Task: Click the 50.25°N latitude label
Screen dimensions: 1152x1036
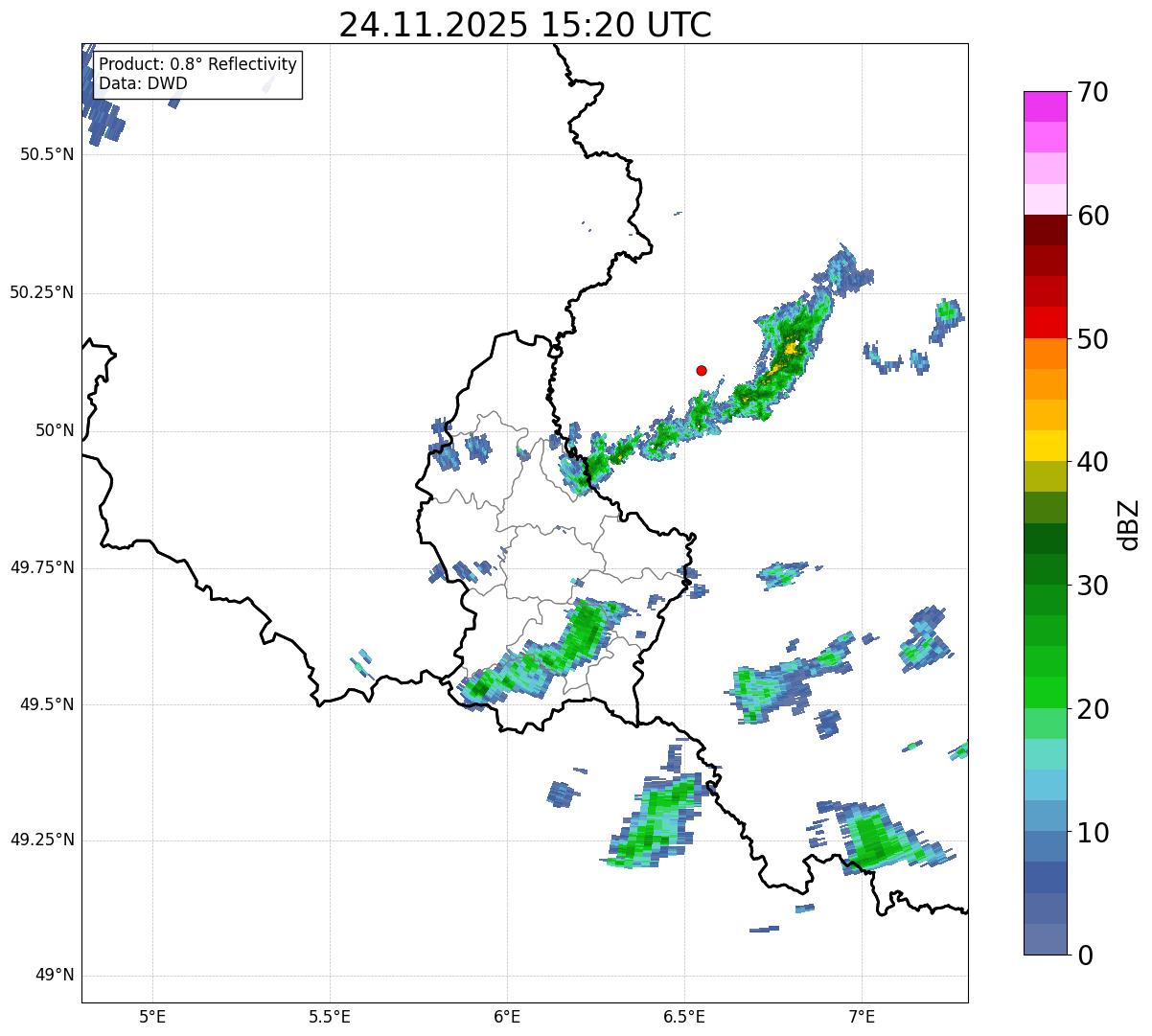Action: point(42,292)
